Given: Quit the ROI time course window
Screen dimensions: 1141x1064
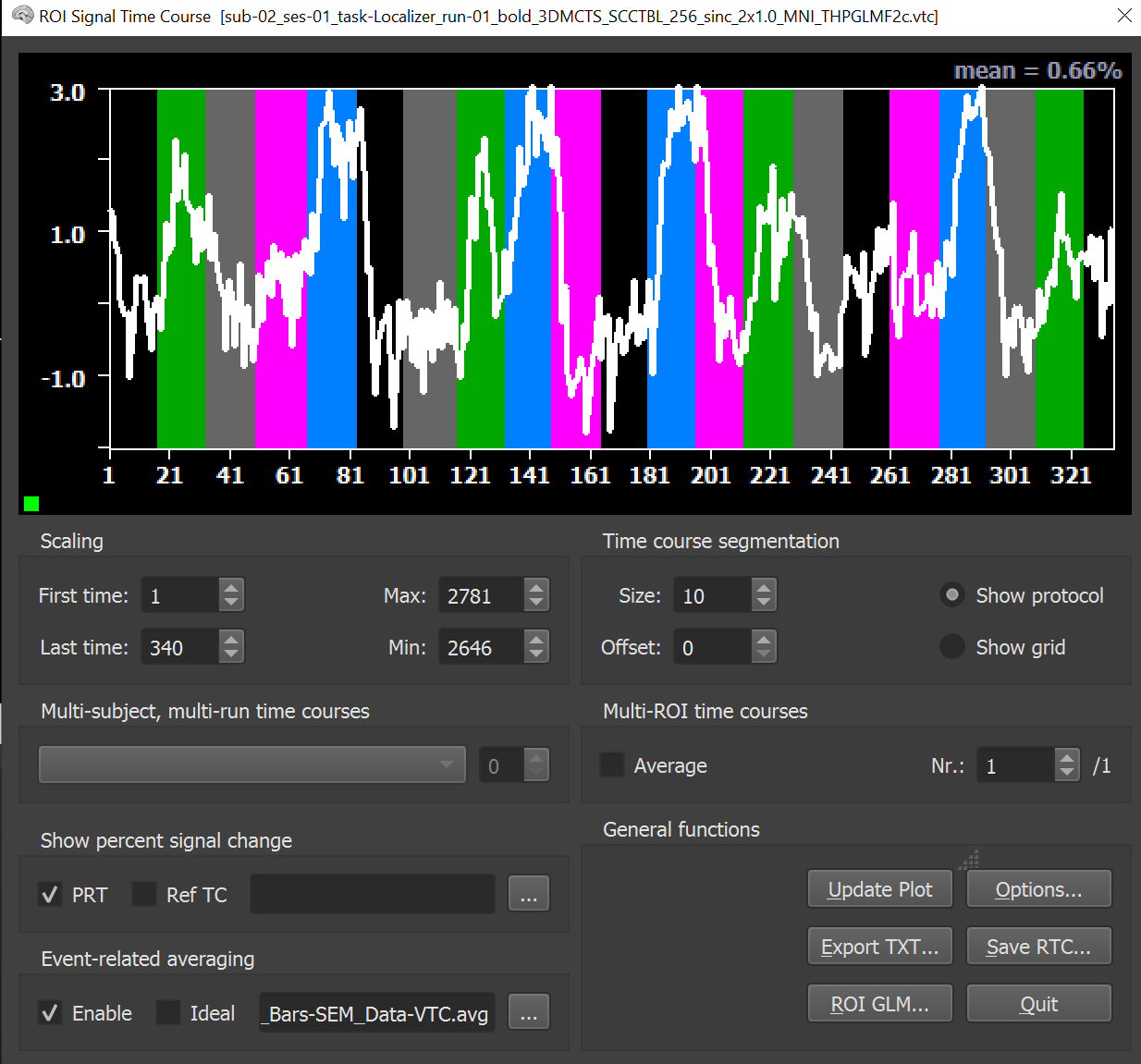Looking at the screenshot, I should tap(1039, 1004).
